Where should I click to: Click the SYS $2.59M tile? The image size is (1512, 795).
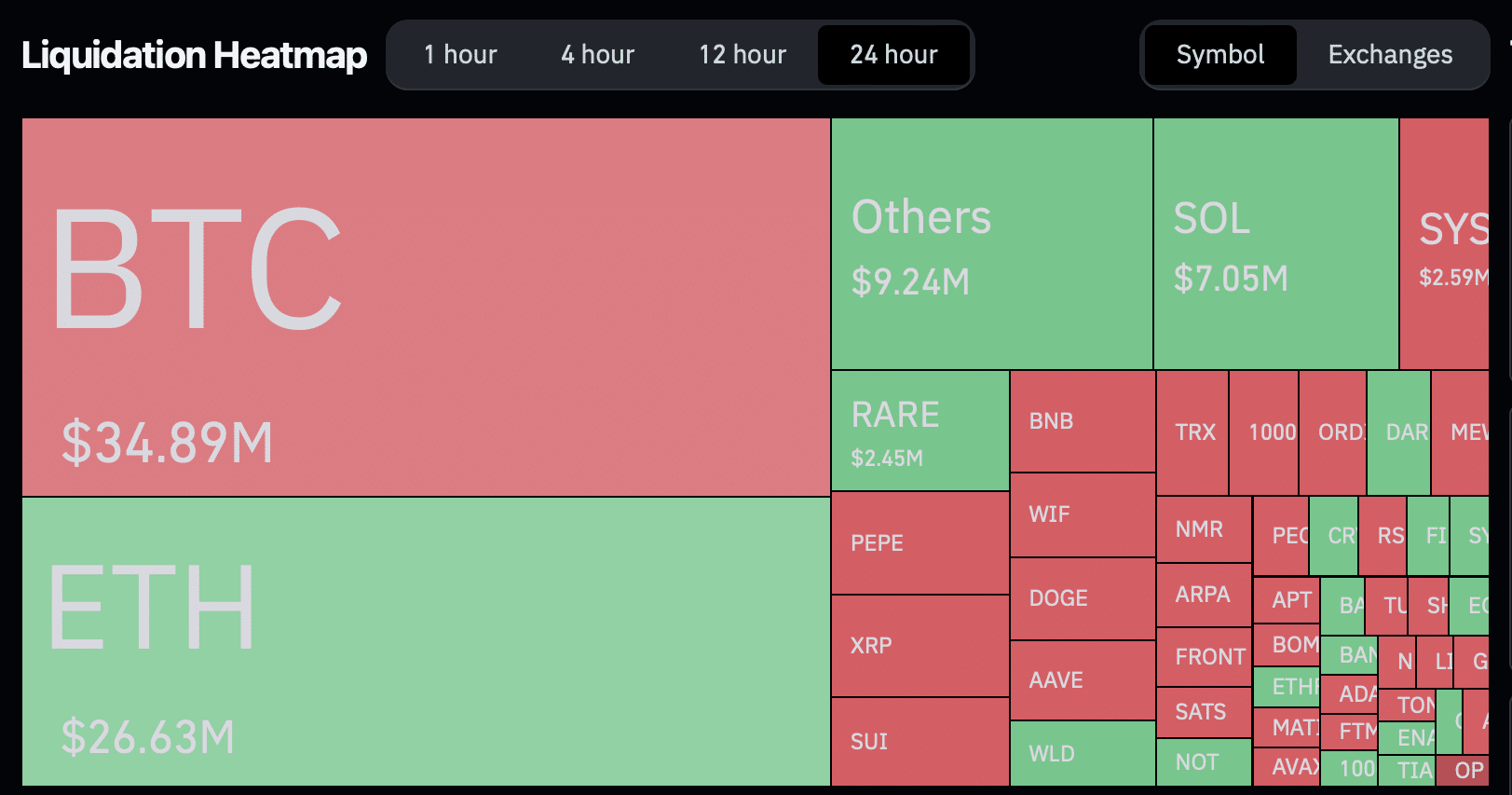pyautogui.click(x=1444, y=243)
